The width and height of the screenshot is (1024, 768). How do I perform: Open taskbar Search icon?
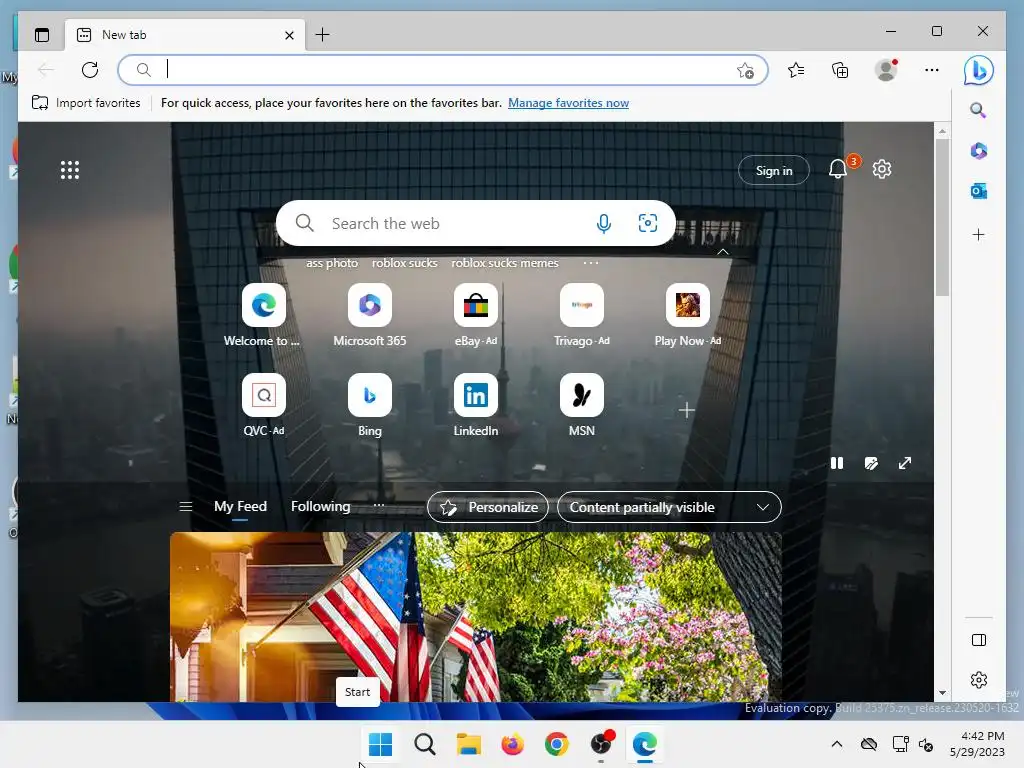(425, 744)
